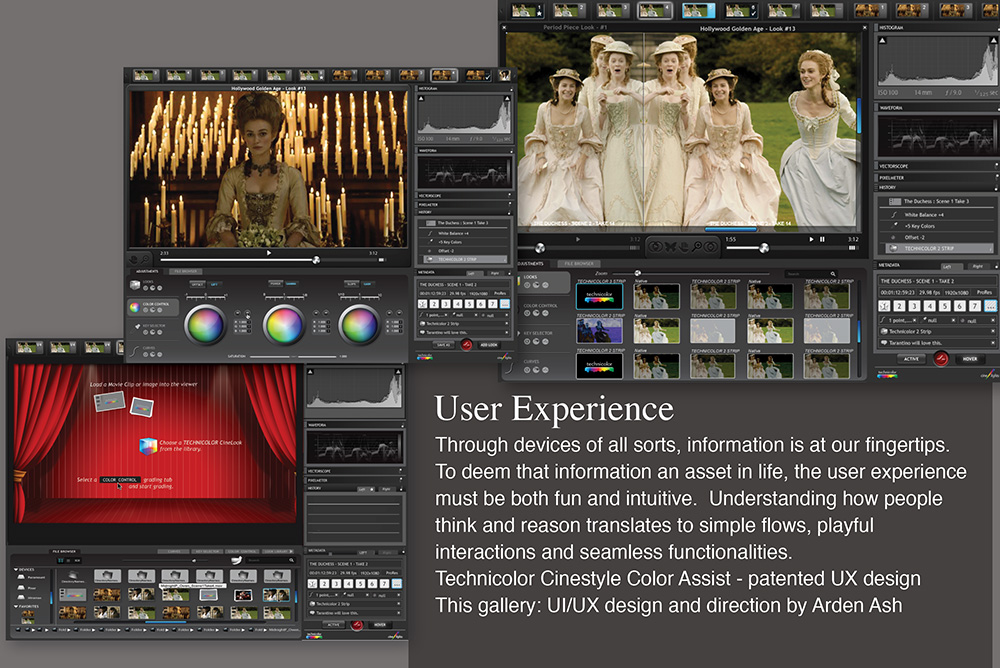Toggle the Active button in top-right panel

click(912, 358)
